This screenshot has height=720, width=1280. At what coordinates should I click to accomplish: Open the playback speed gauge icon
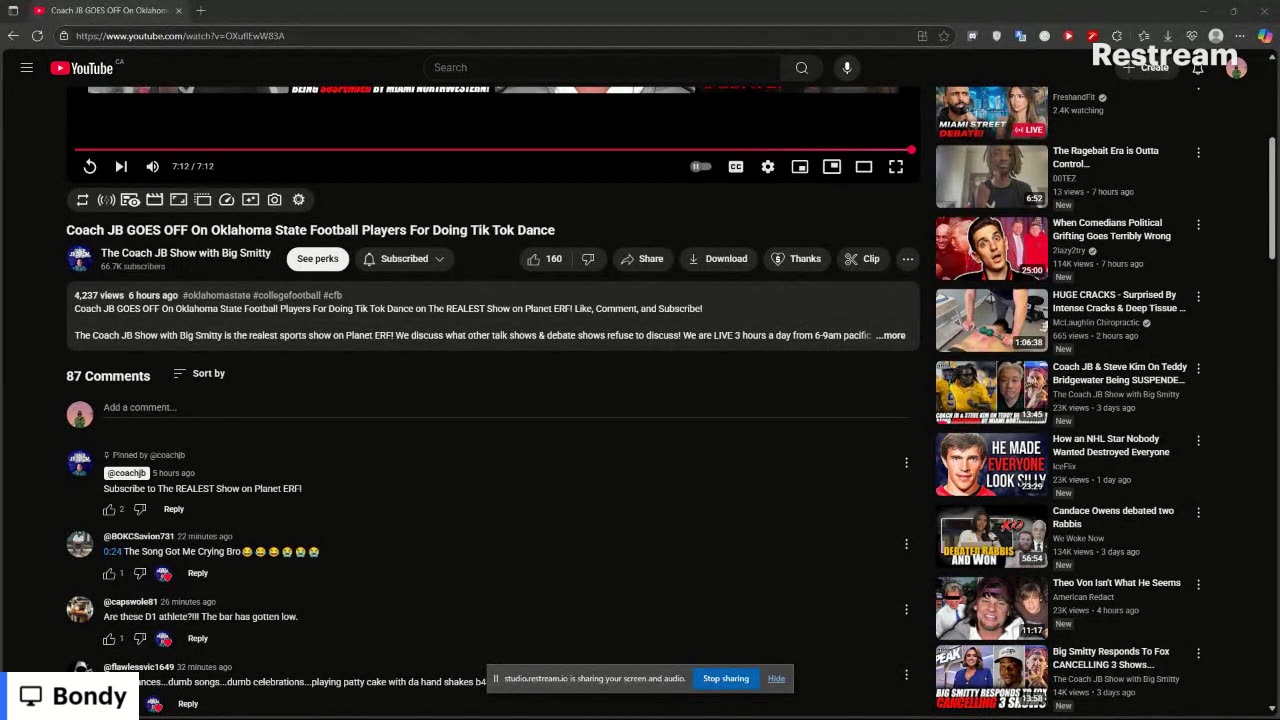click(x=226, y=200)
